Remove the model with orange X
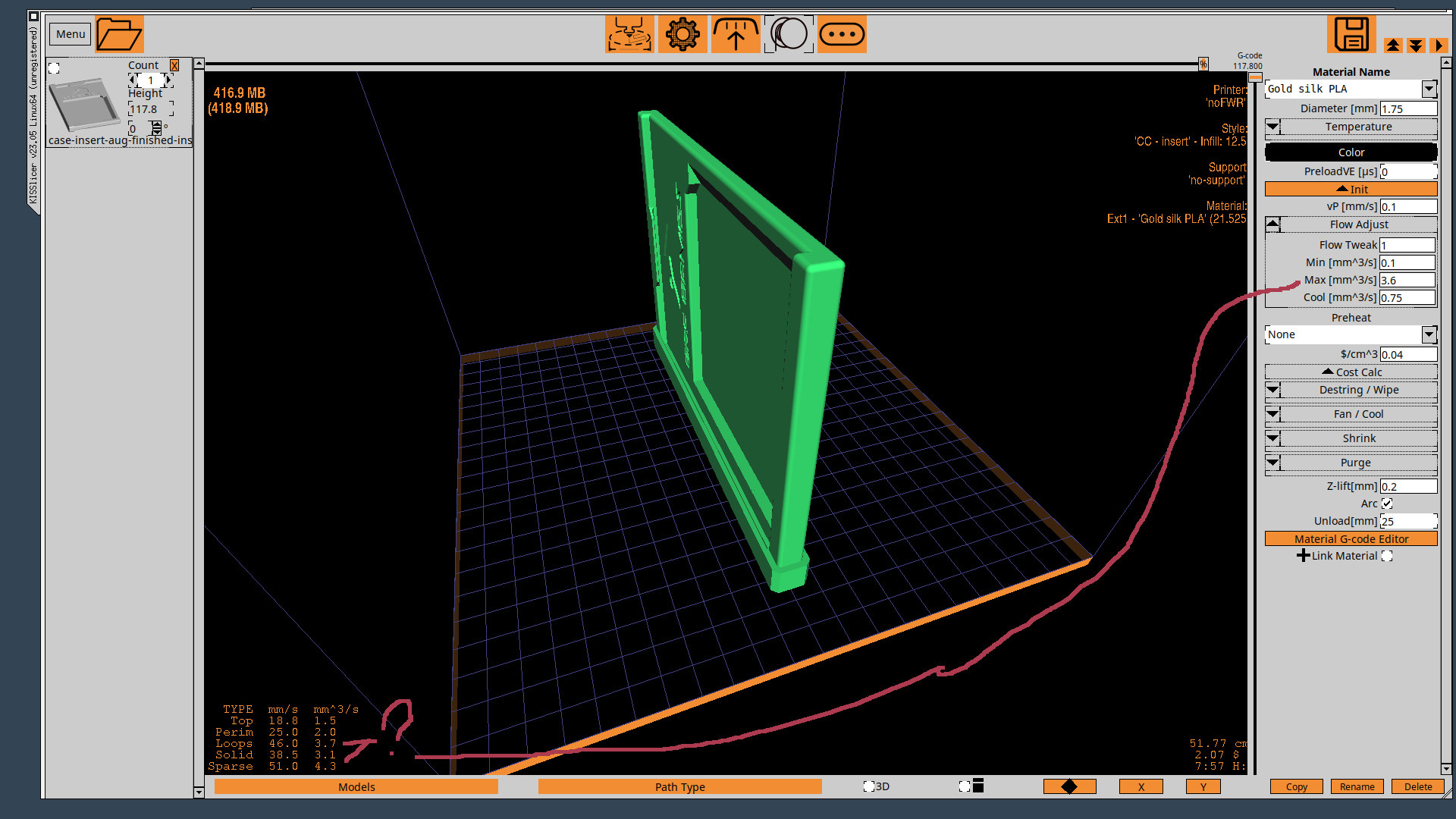The height and width of the screenshot is (819, 1456). tap(174, 66)
